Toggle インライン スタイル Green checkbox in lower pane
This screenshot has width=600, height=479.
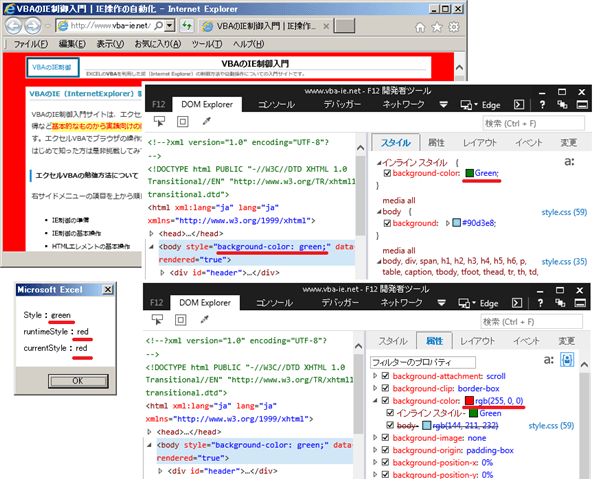(x=390, y=413)
